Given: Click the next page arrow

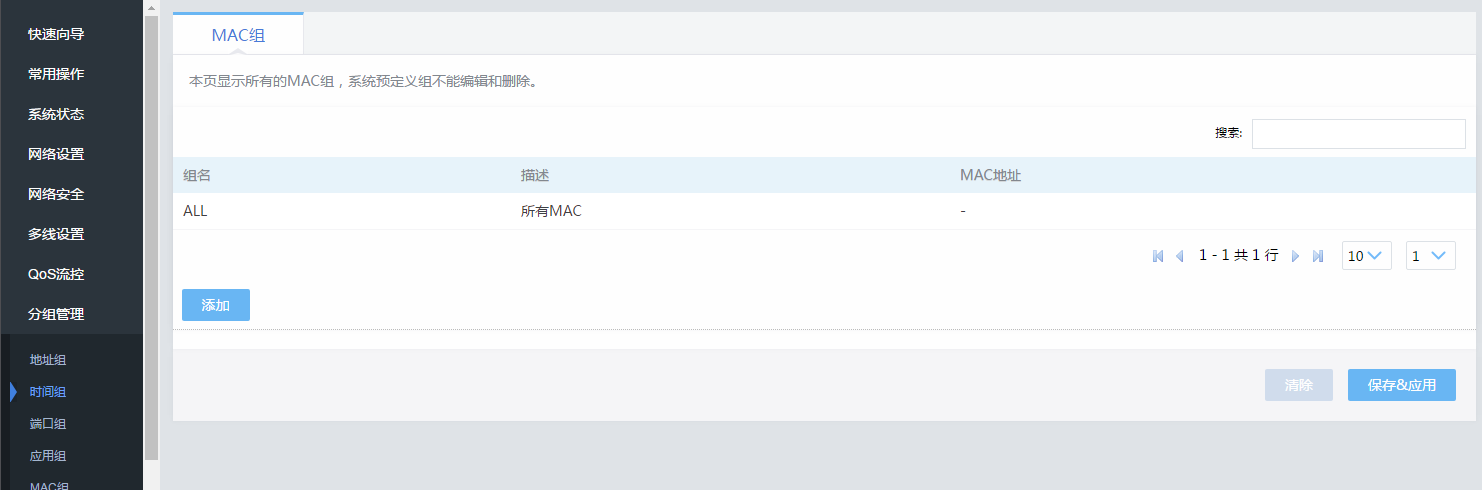Looking at the screenshot, I should pos(1296,256).
